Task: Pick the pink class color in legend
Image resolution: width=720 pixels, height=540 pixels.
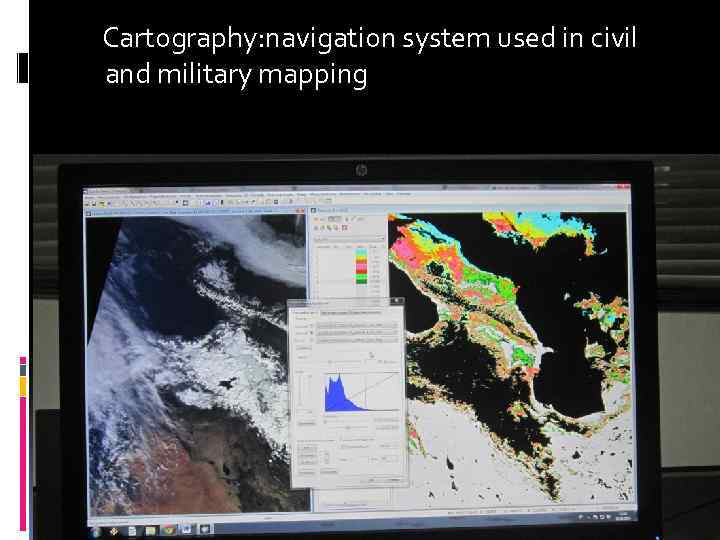Action: [x=361, y=267]
